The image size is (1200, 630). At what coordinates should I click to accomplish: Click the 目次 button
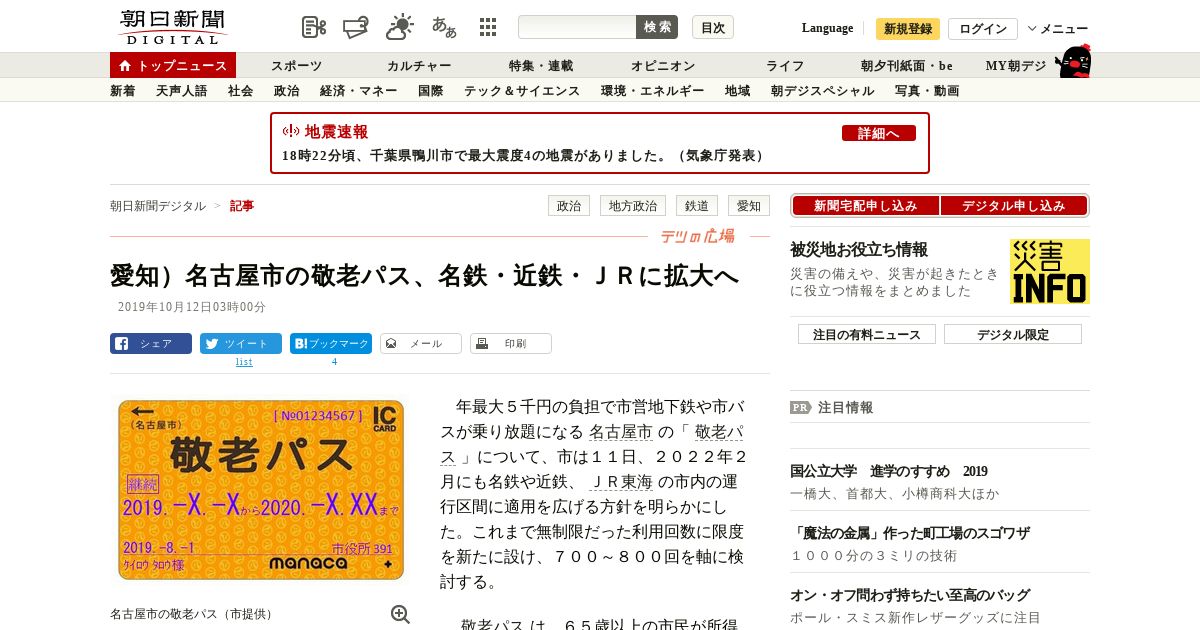click(713, 27)
